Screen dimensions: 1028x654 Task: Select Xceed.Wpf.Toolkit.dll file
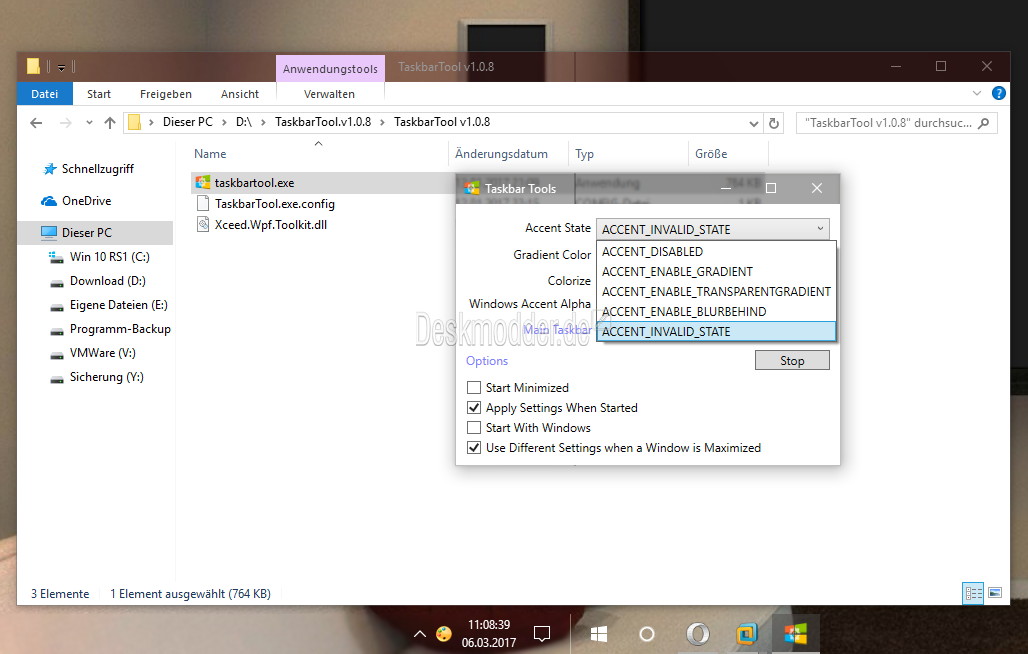click(271, 225)
